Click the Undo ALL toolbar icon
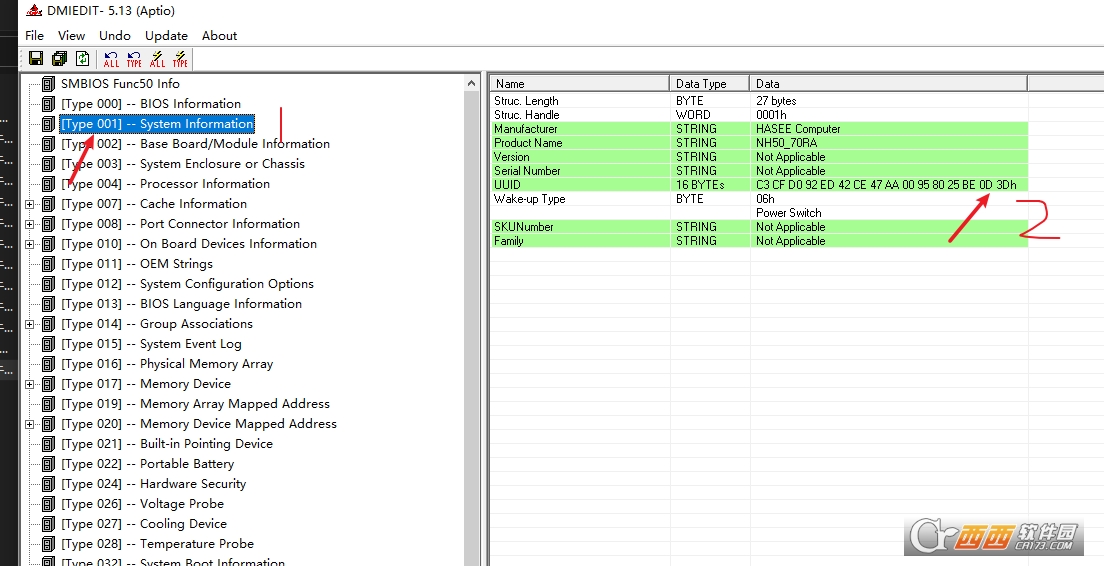 (111, 59)
